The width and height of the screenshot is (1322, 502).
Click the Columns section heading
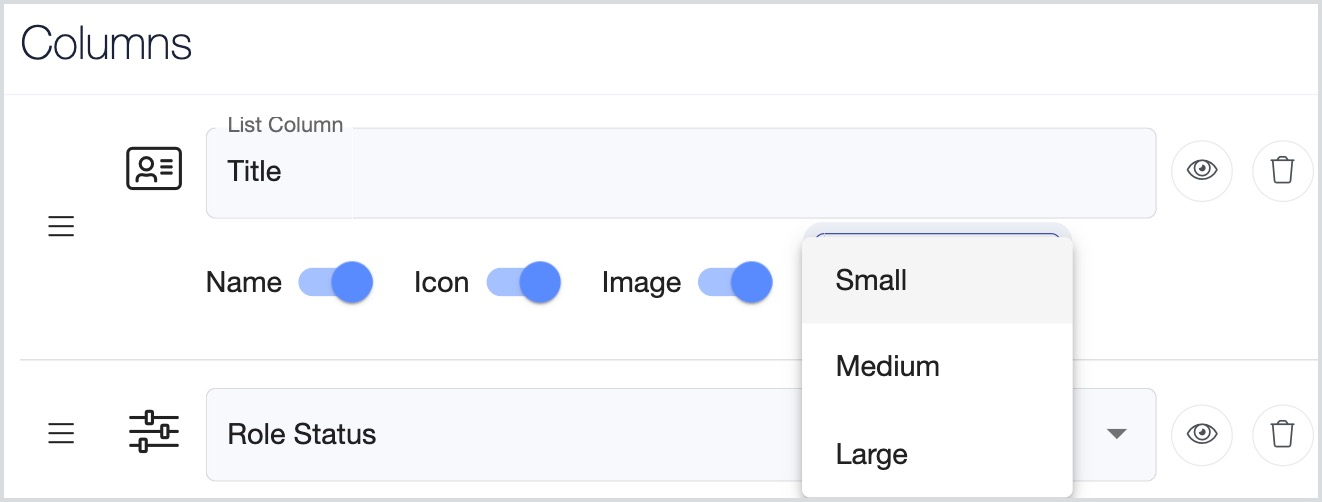tap(106, 44)
